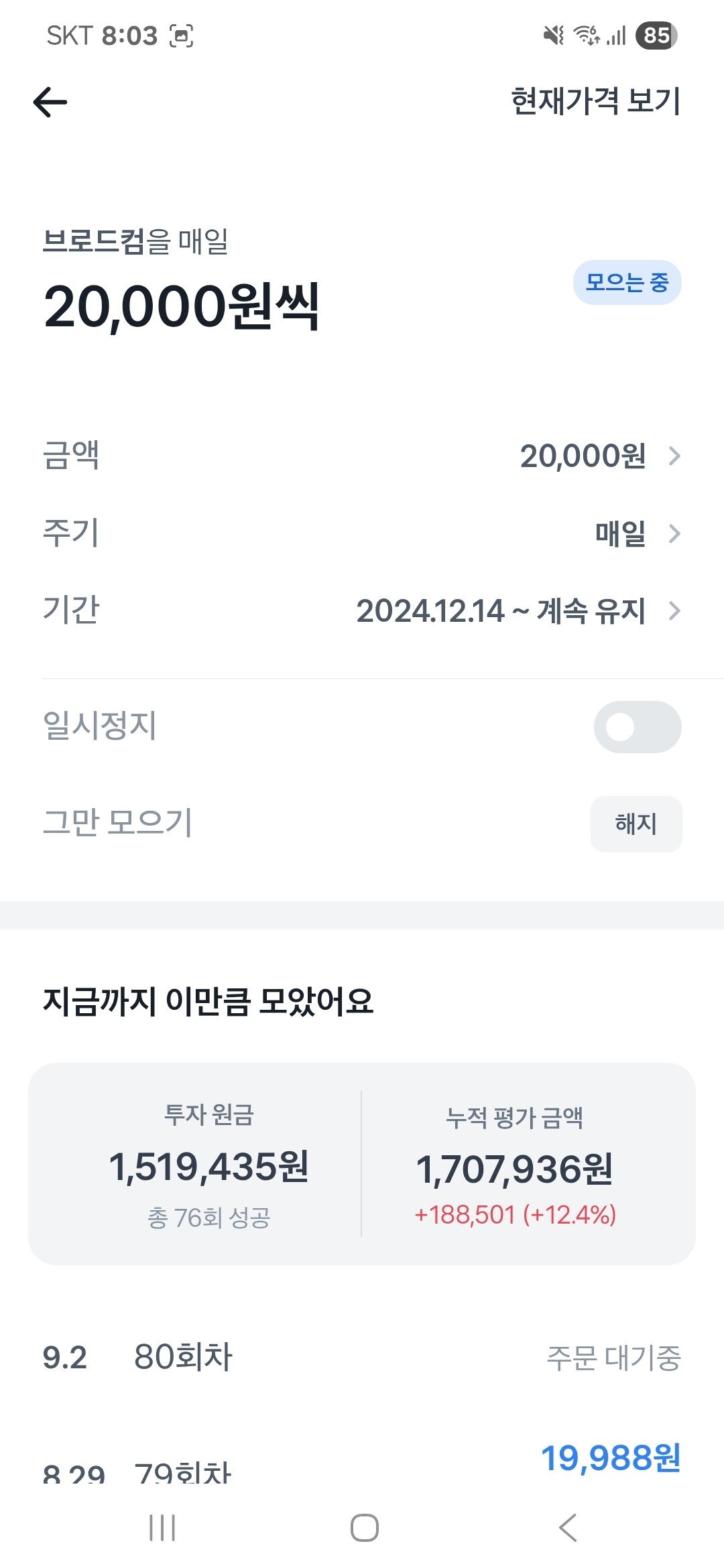Viewport: 724px width, 1568px height.
Task: Open 현재가격 보기 at the top
Action: (595, 102)
